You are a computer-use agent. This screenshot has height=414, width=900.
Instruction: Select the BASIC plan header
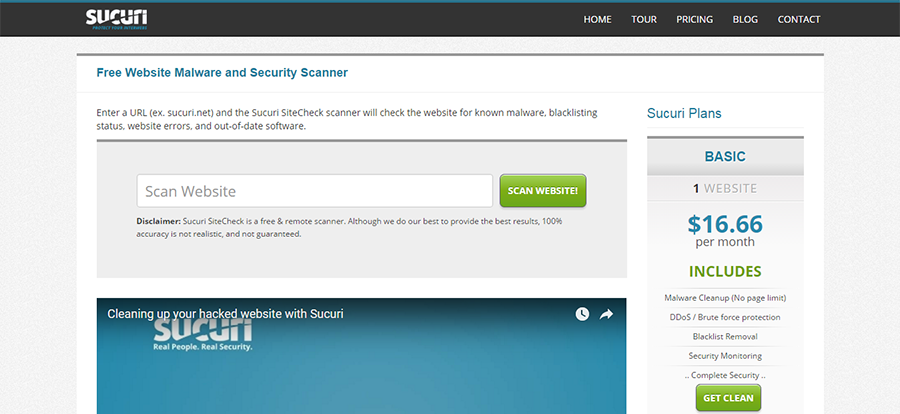click(725, 157)
